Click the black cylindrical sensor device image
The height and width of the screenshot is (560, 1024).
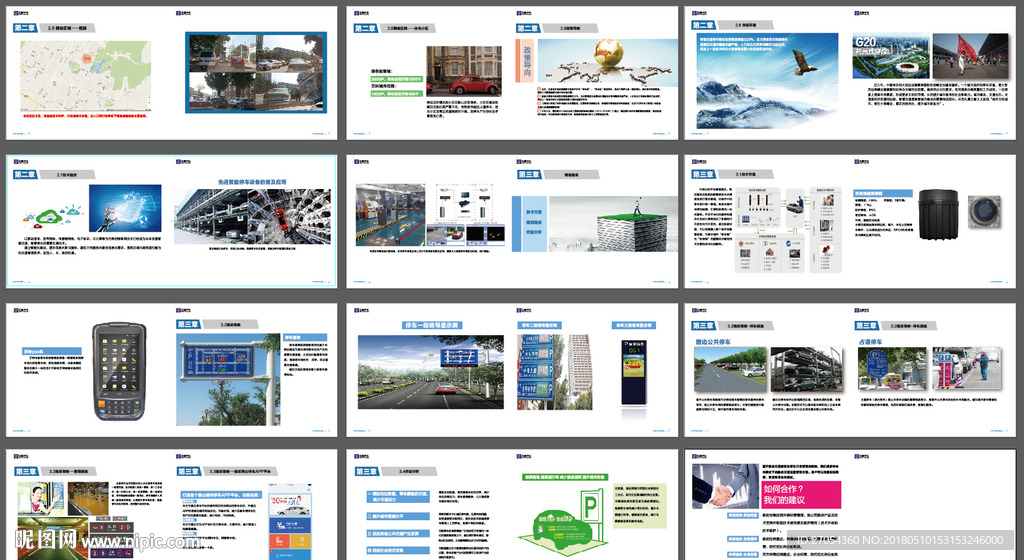[x=938, y=214]
